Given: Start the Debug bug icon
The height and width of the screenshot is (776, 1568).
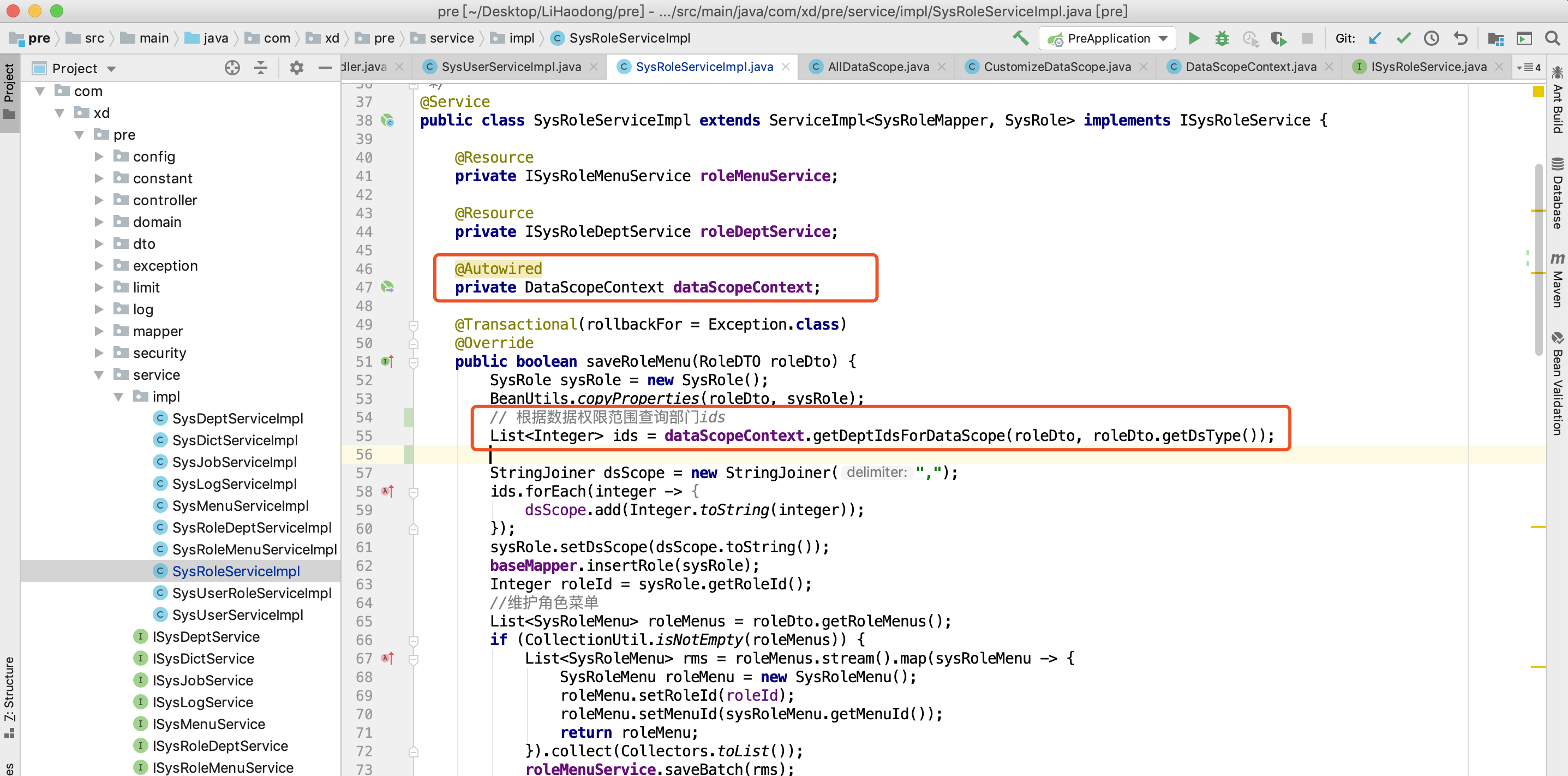Looking at the screenshot, I should coord(1222,38).
